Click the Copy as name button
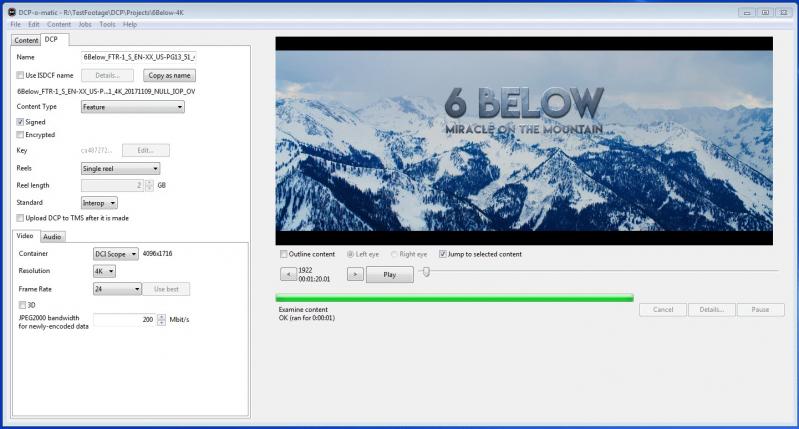The height and width of the screenshot is (429, 799). (x=169, y=75)
